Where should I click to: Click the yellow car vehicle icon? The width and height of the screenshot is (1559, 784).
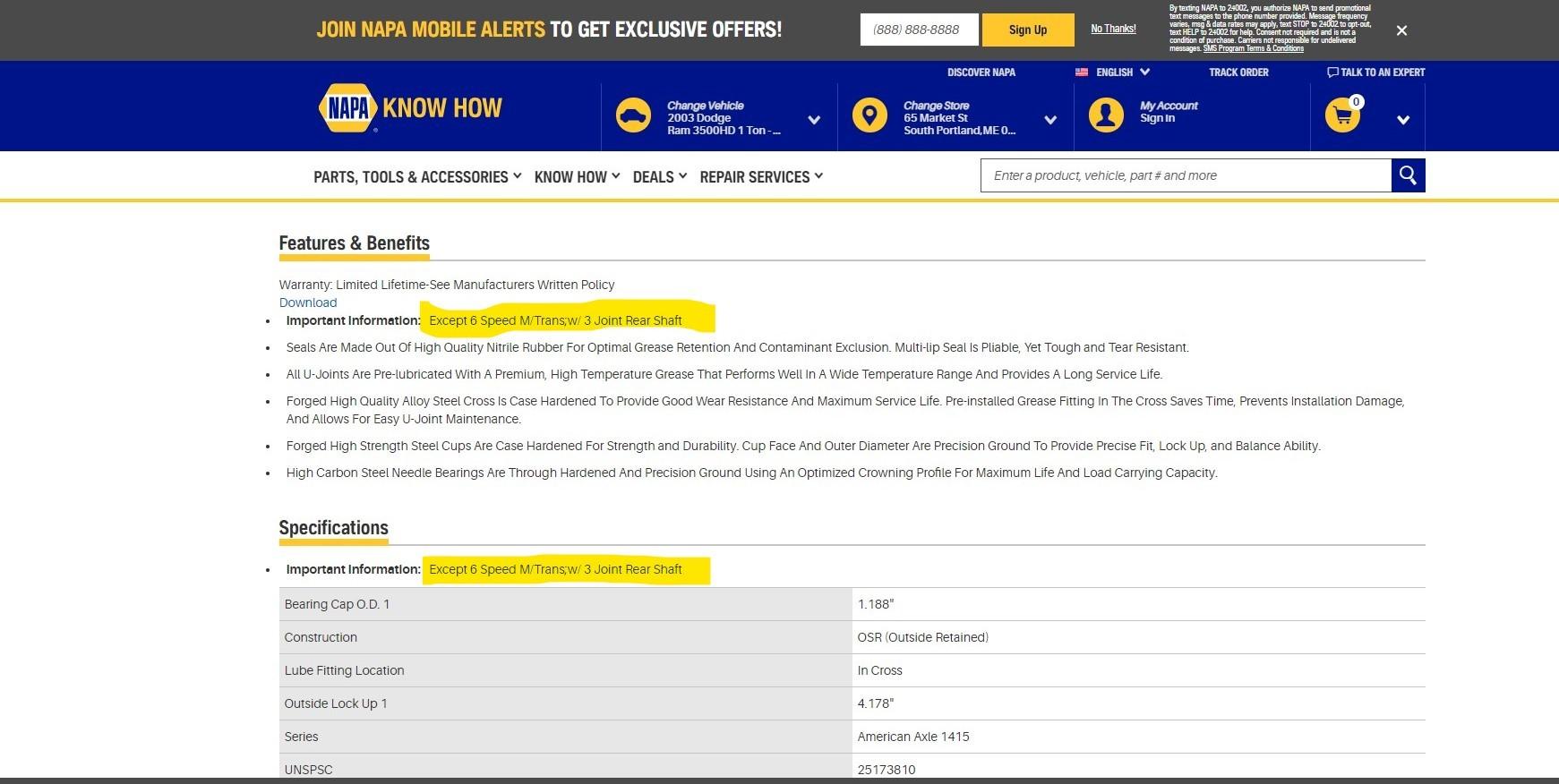click(633, 115)
